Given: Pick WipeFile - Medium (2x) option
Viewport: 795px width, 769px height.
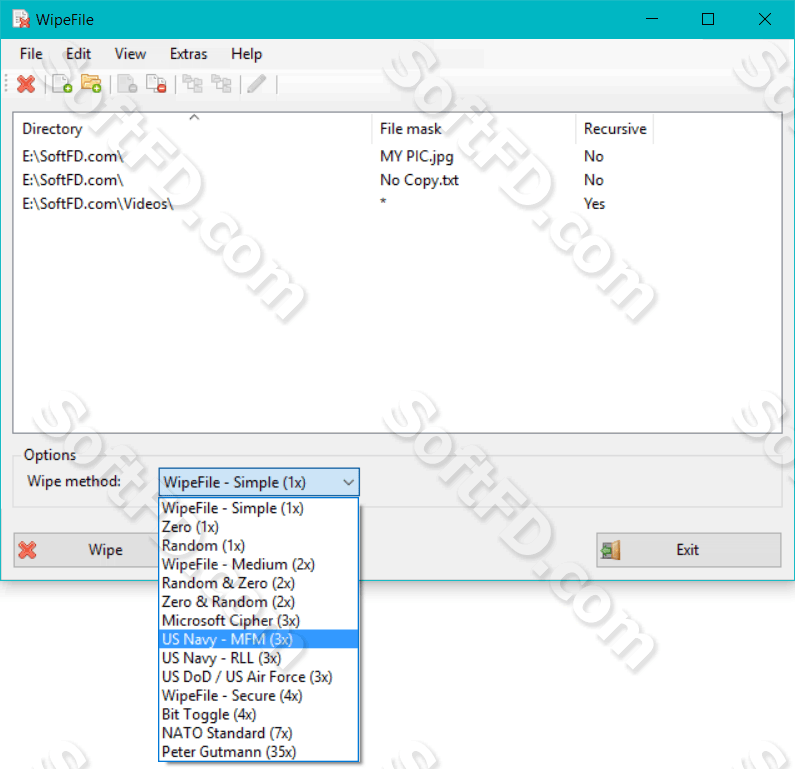Looking at the screenshot, I should [x=259, y=564].
